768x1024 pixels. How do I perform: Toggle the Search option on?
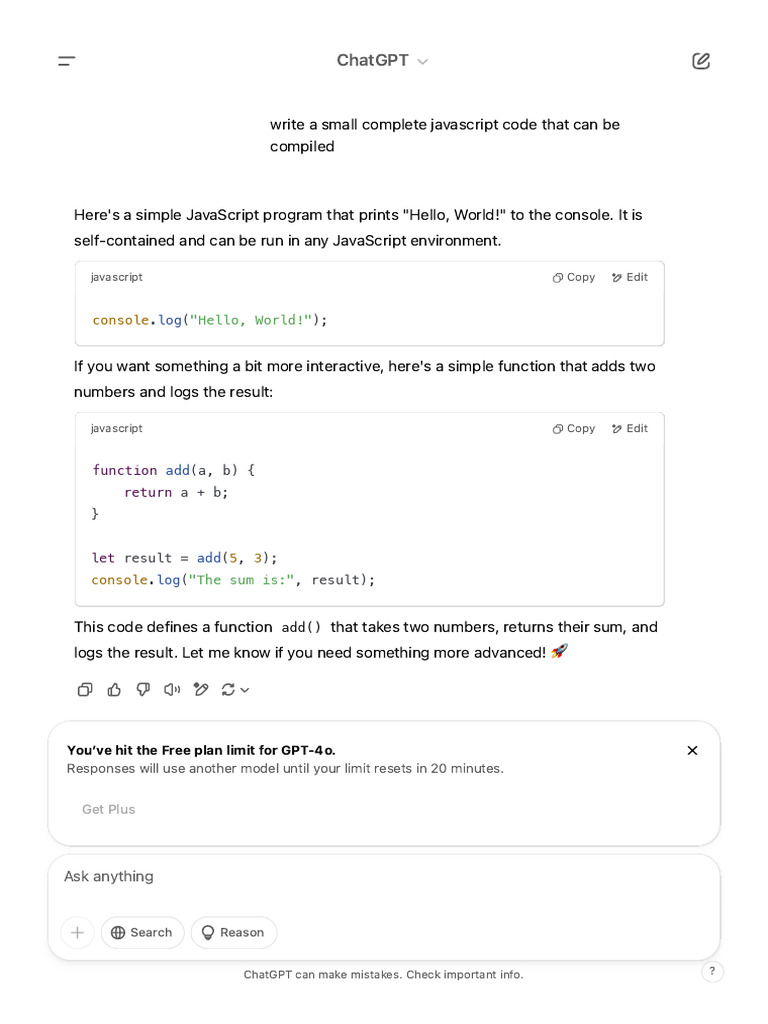142,932
